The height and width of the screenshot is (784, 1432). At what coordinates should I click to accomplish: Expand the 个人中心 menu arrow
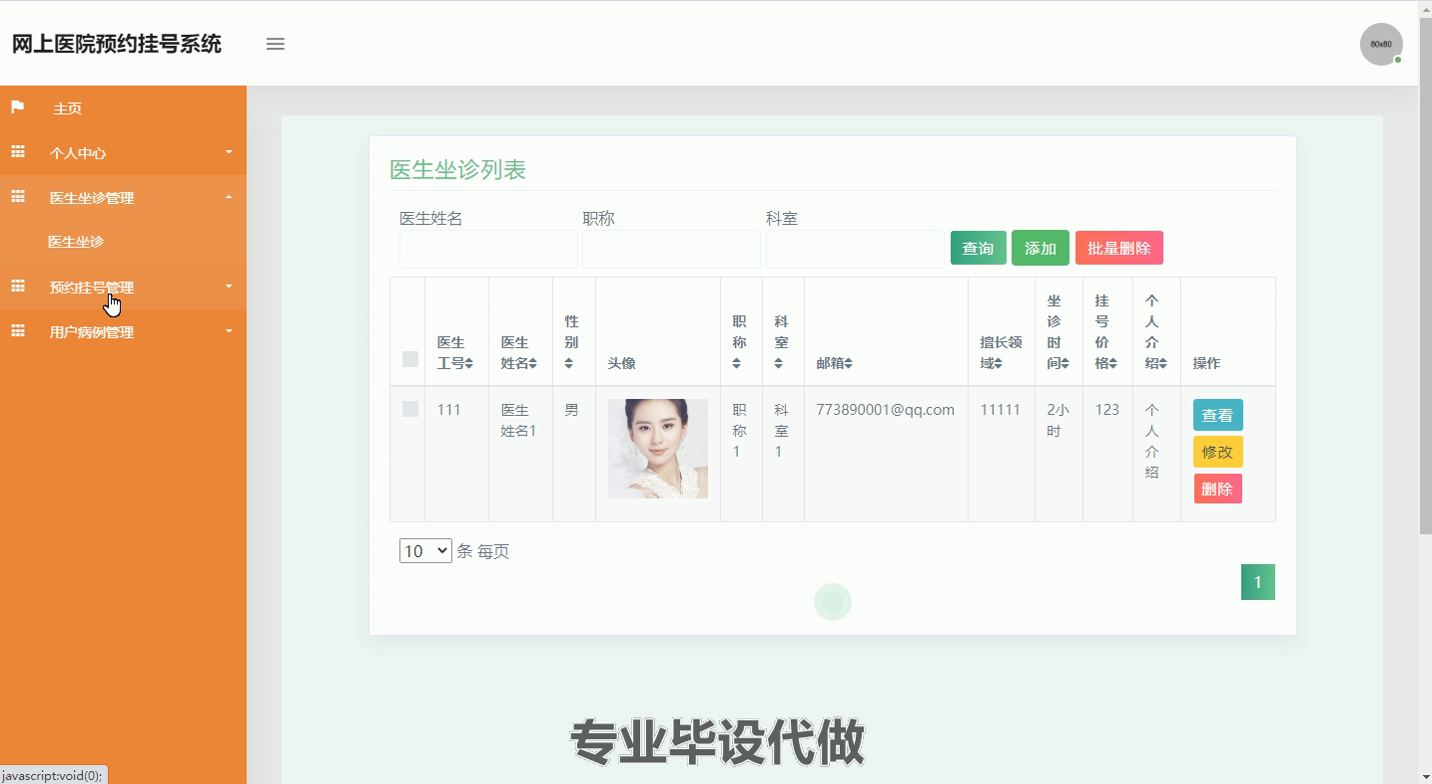[229, 152]
